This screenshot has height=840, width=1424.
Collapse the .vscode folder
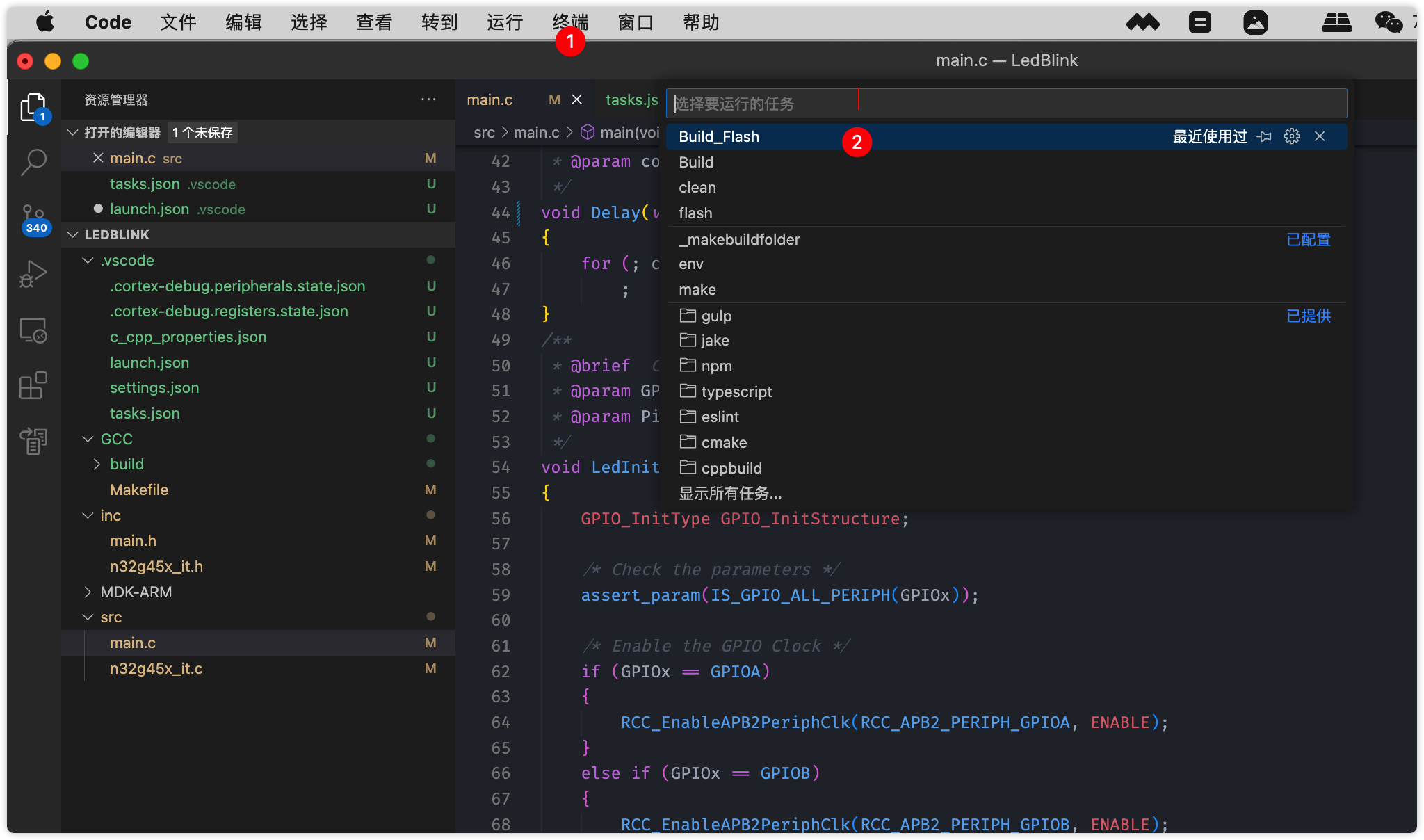pyautogui.click(x=88, y=260)
